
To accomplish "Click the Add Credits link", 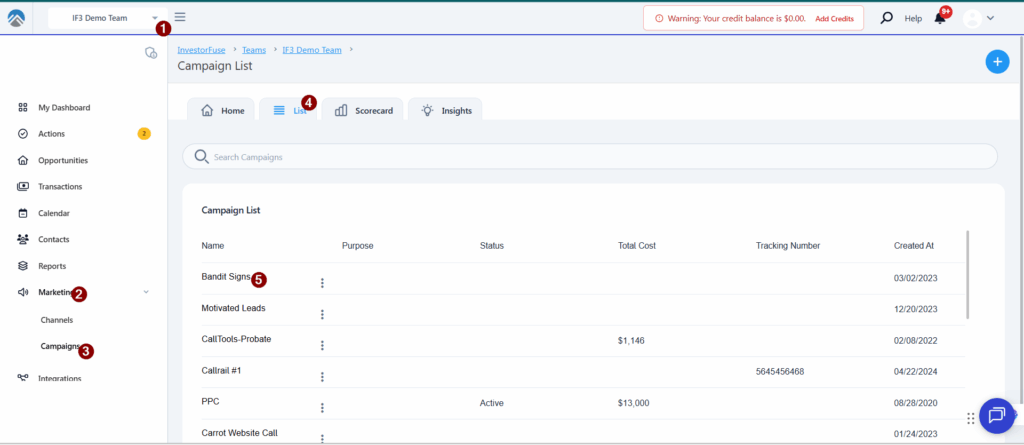I will coord(834,19).
